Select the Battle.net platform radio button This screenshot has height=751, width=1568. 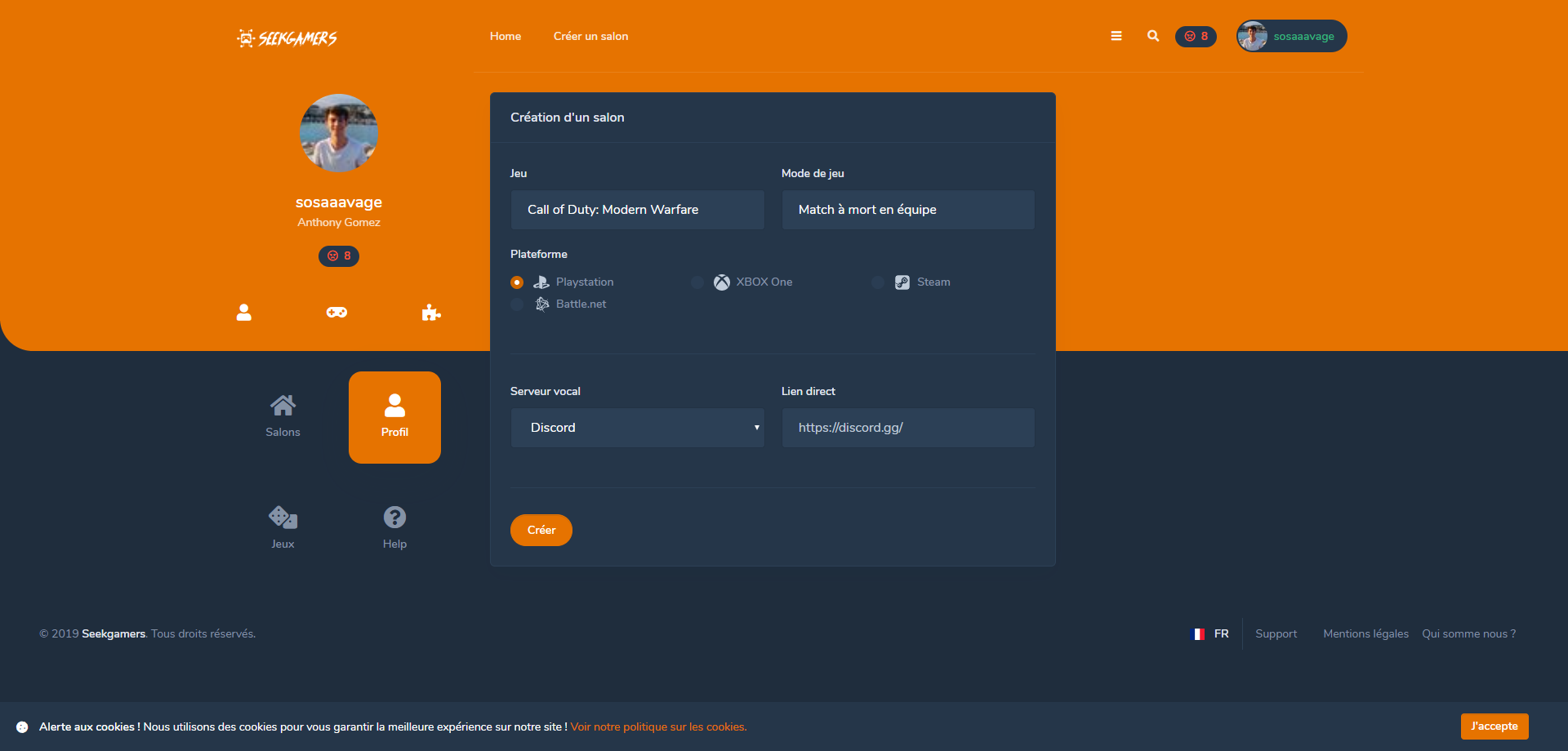point(517,304)
